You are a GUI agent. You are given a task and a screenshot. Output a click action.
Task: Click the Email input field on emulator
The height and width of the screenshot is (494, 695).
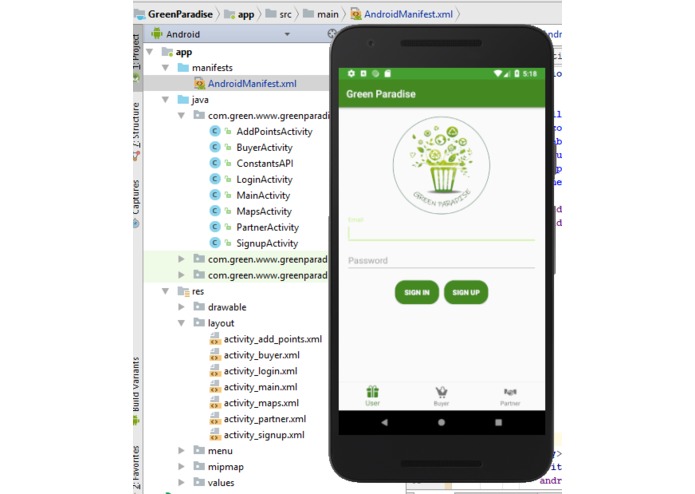441,233
